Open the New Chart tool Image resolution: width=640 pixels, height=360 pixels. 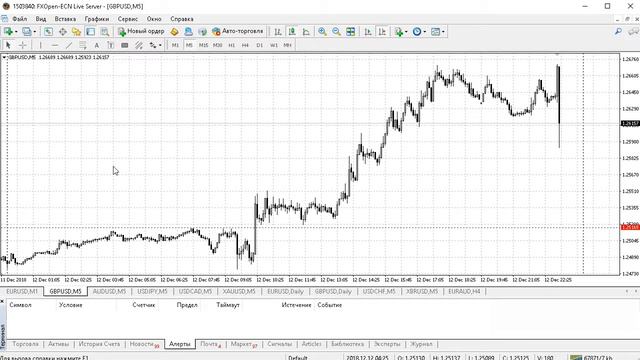click(8, 31)
